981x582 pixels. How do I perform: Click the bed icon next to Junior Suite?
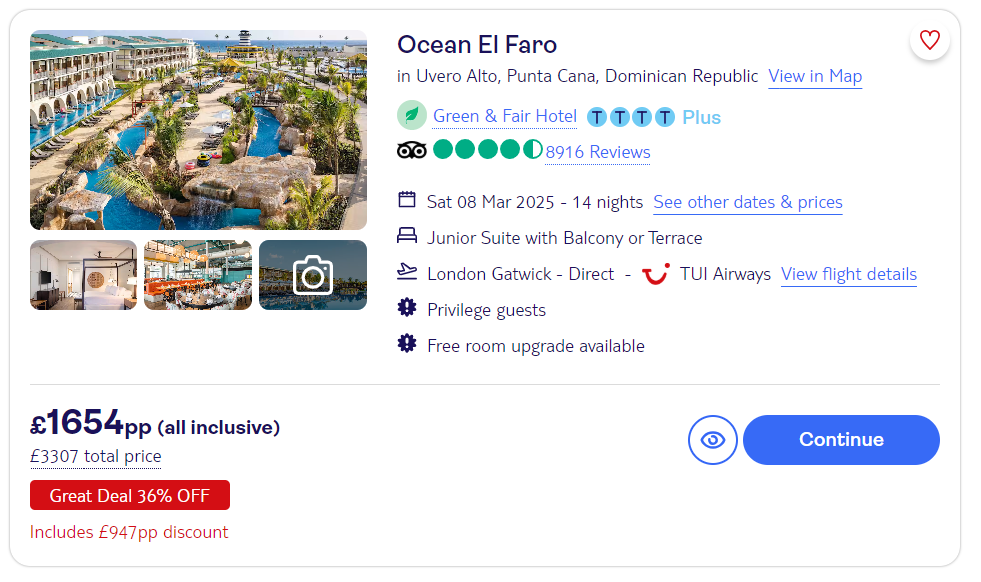[x=407, y=237]
